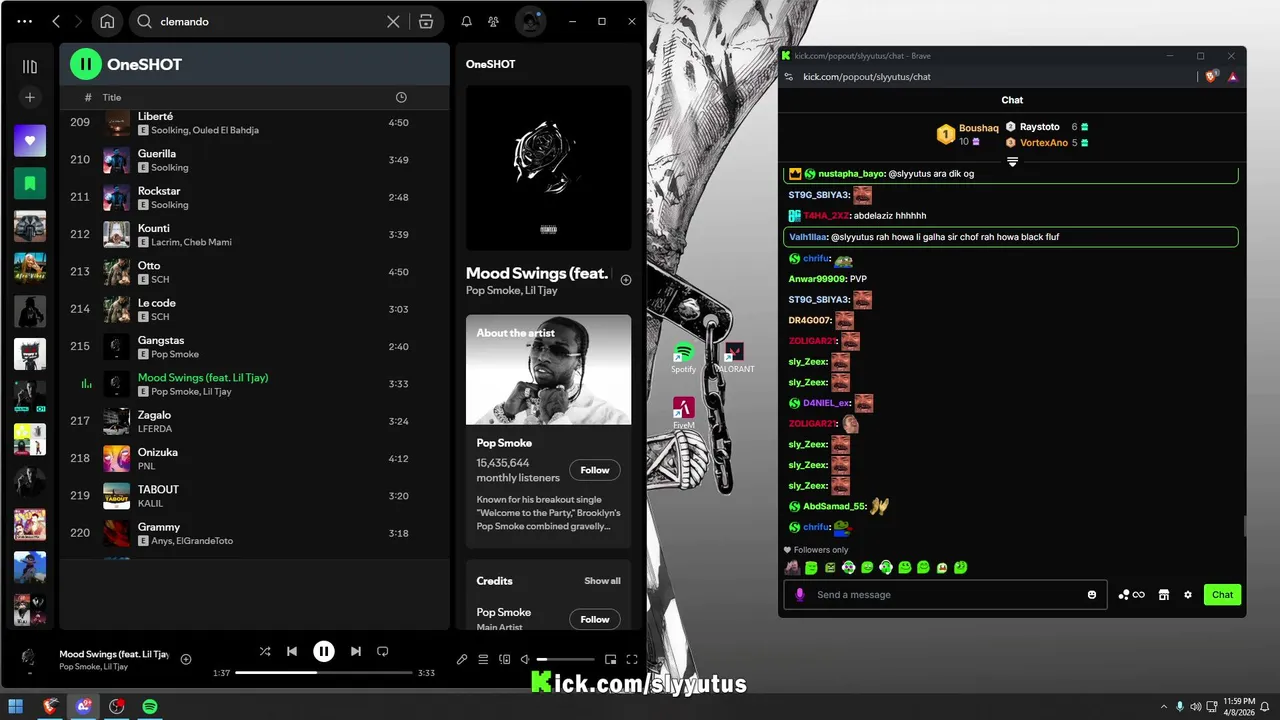Collapse the Kick chat leaderboard arrow
Screen dimensions: 1280x720
coord(1012,162)
